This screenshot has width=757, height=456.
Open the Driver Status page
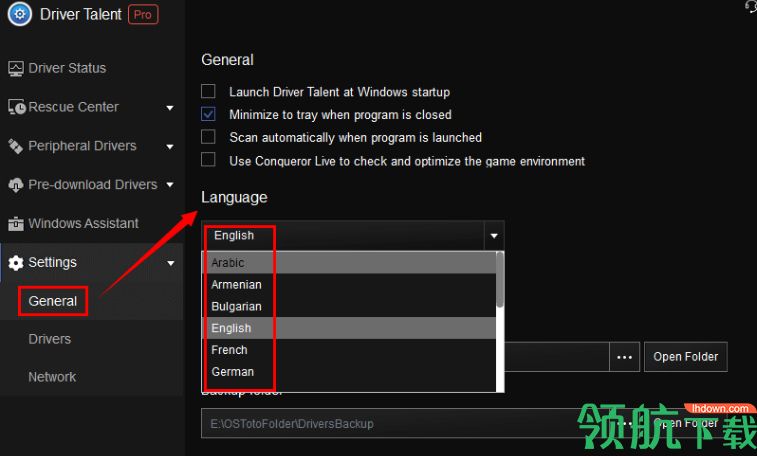[67, 68]
